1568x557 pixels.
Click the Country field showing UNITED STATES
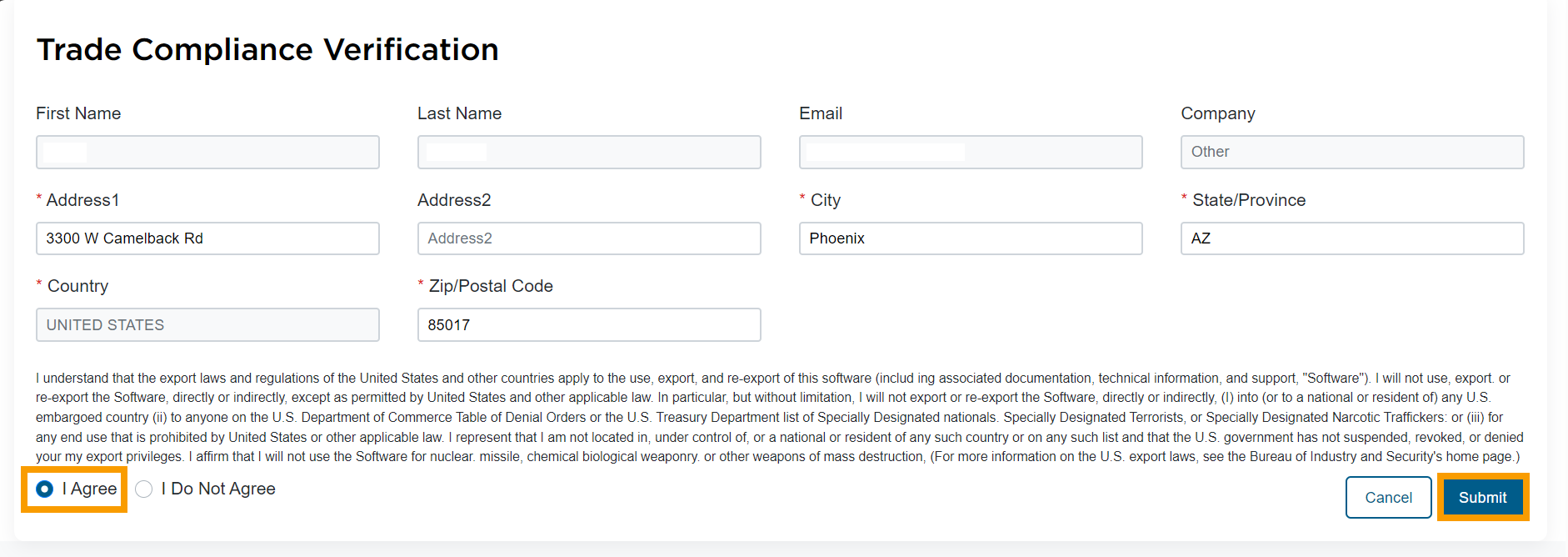[207, 324]
